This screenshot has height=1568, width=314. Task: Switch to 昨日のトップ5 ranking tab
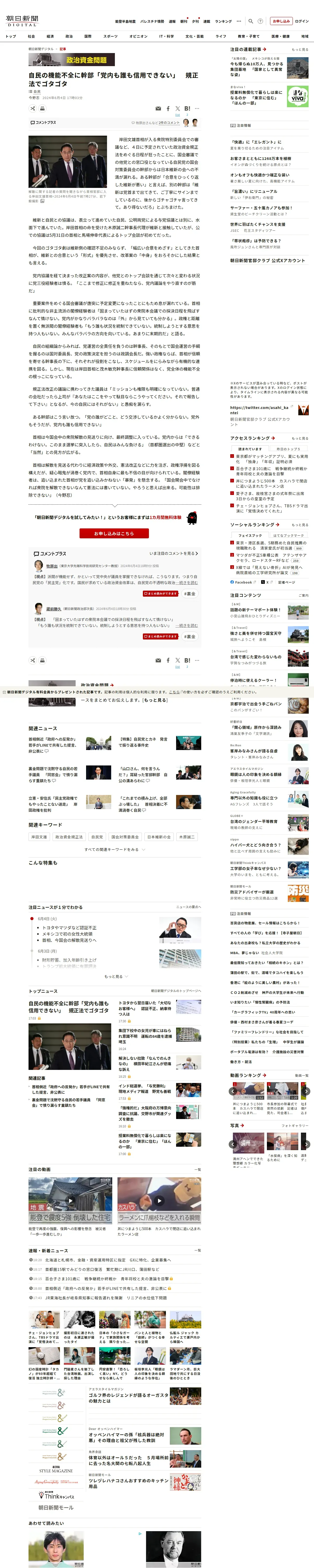tap(288, 449)
